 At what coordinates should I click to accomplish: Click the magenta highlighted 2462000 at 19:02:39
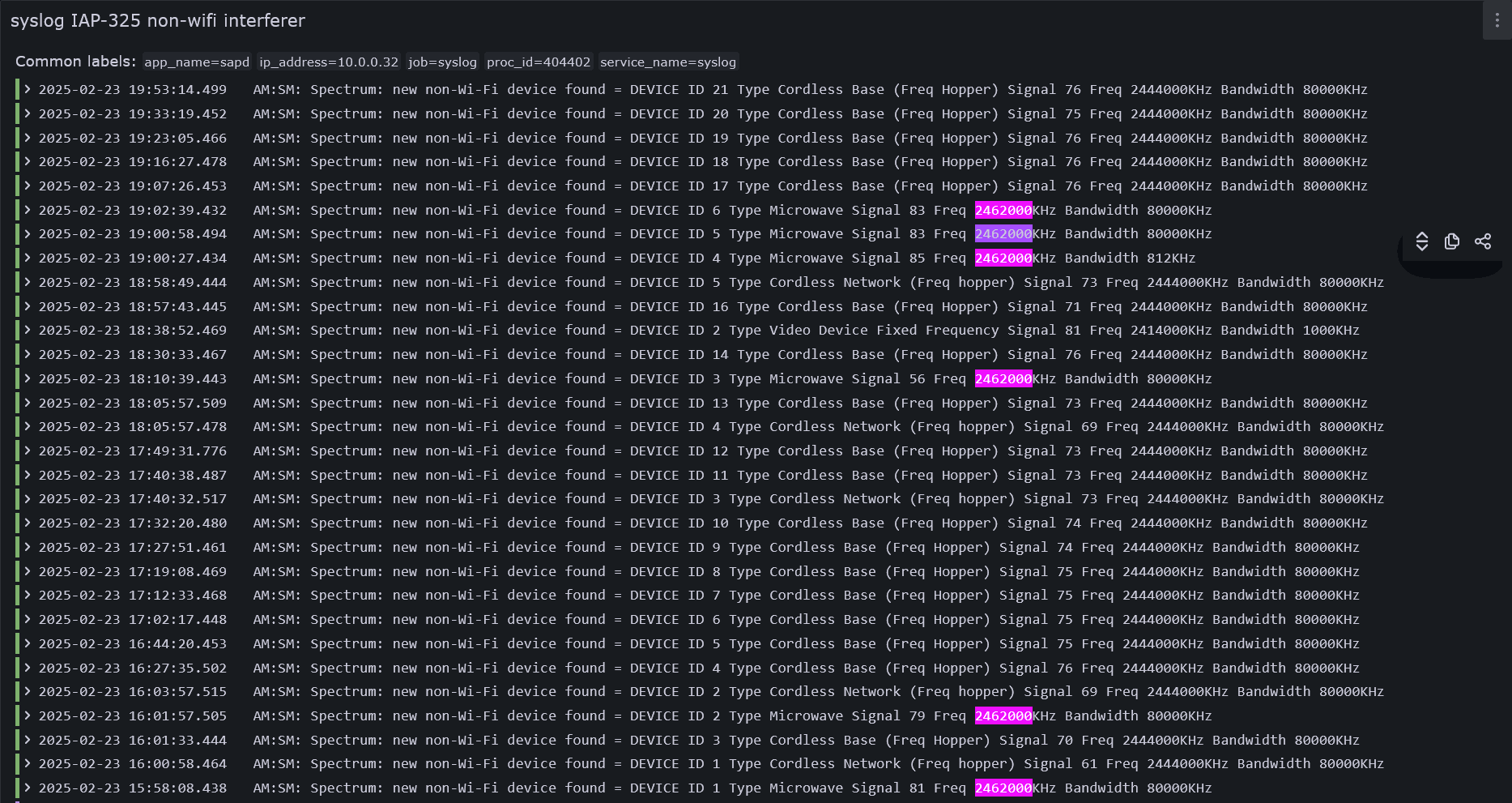pyautogui.click(x=1003, y=210)
